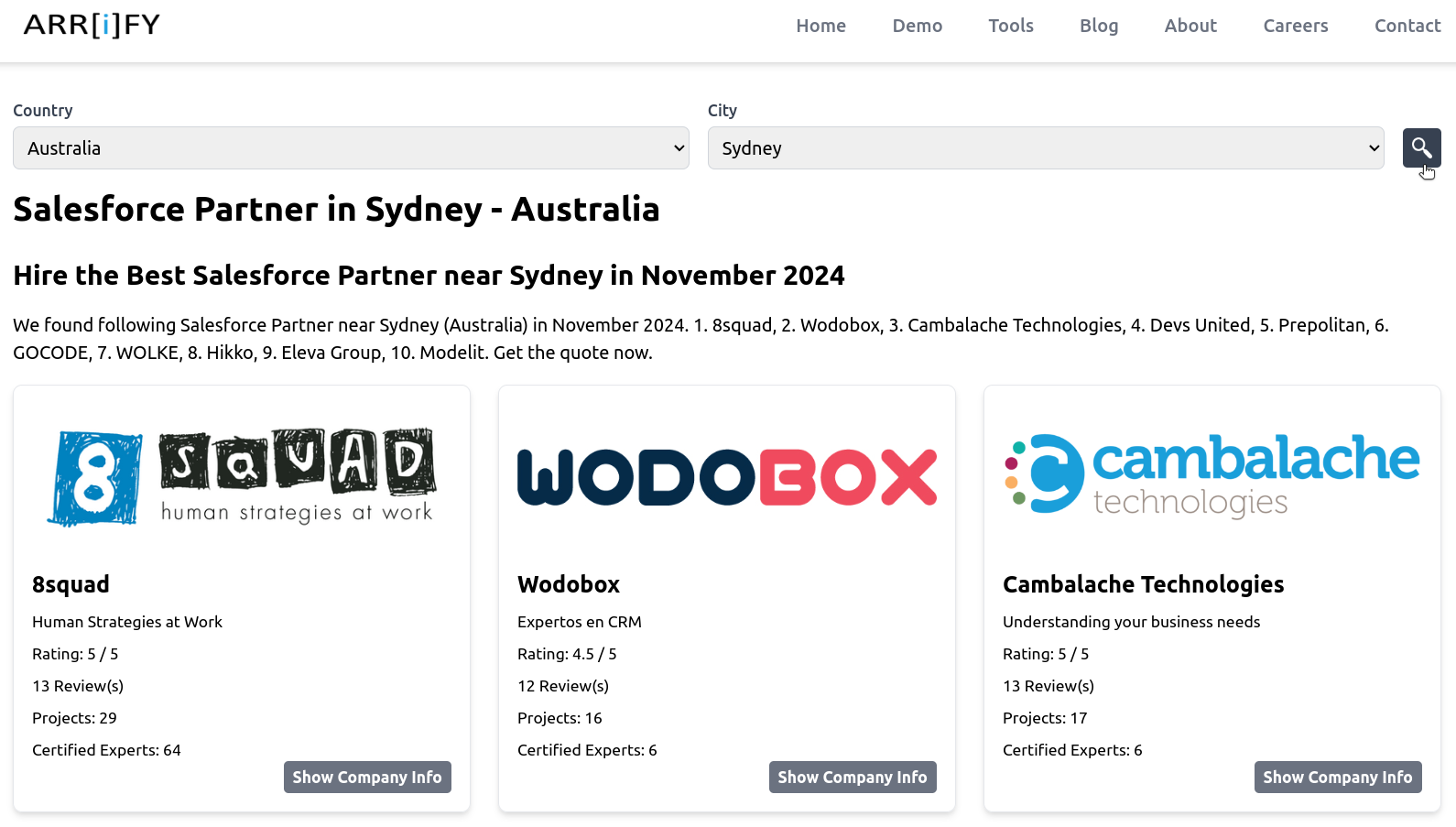Click the Cambalache Technologies logo image
The width and height of the screenshot is (1456, 827).
[x=1212, y=475]
